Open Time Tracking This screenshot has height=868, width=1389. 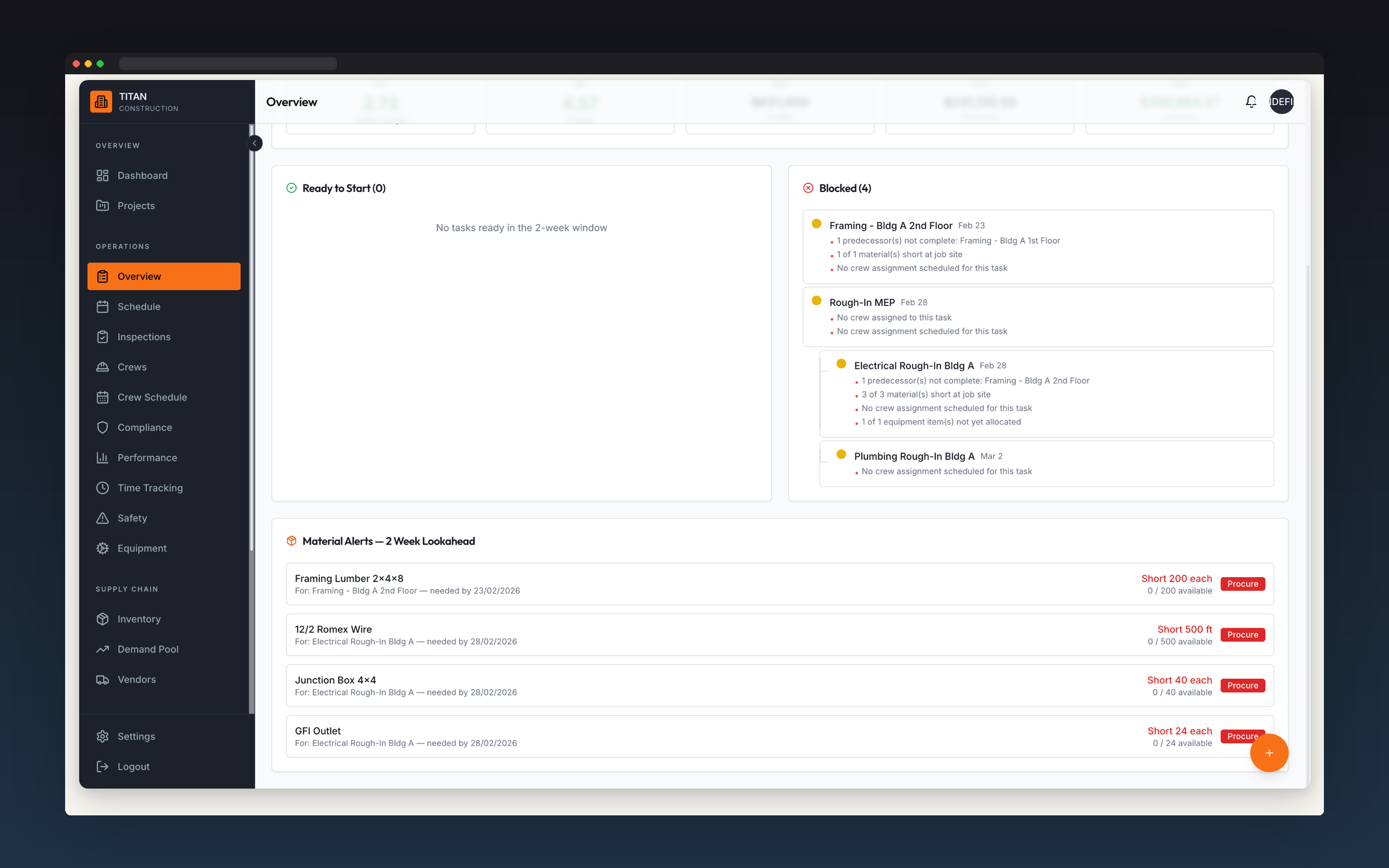(x=163, y=488)
